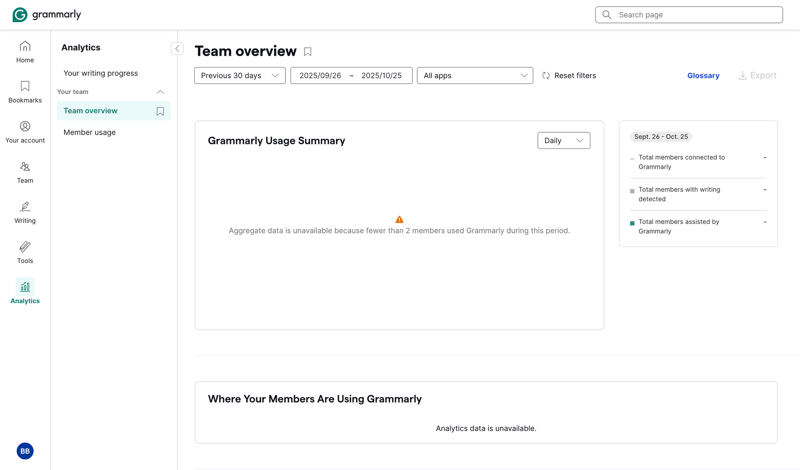Click the Grammarly logo
The height and width of the screenshot is (470, 800).
[46, 15]
